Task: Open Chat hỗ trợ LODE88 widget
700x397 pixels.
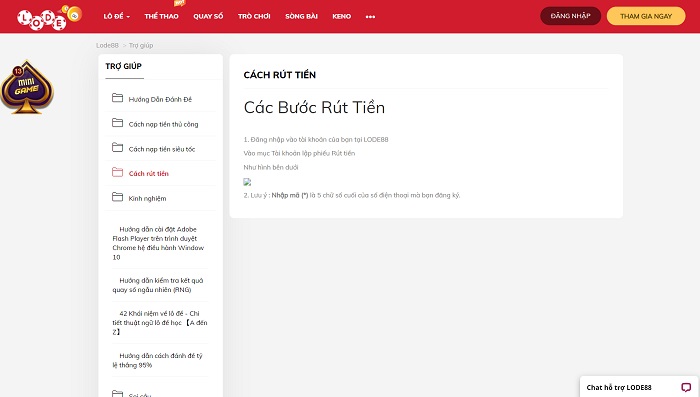Action: tap(639, 387)
